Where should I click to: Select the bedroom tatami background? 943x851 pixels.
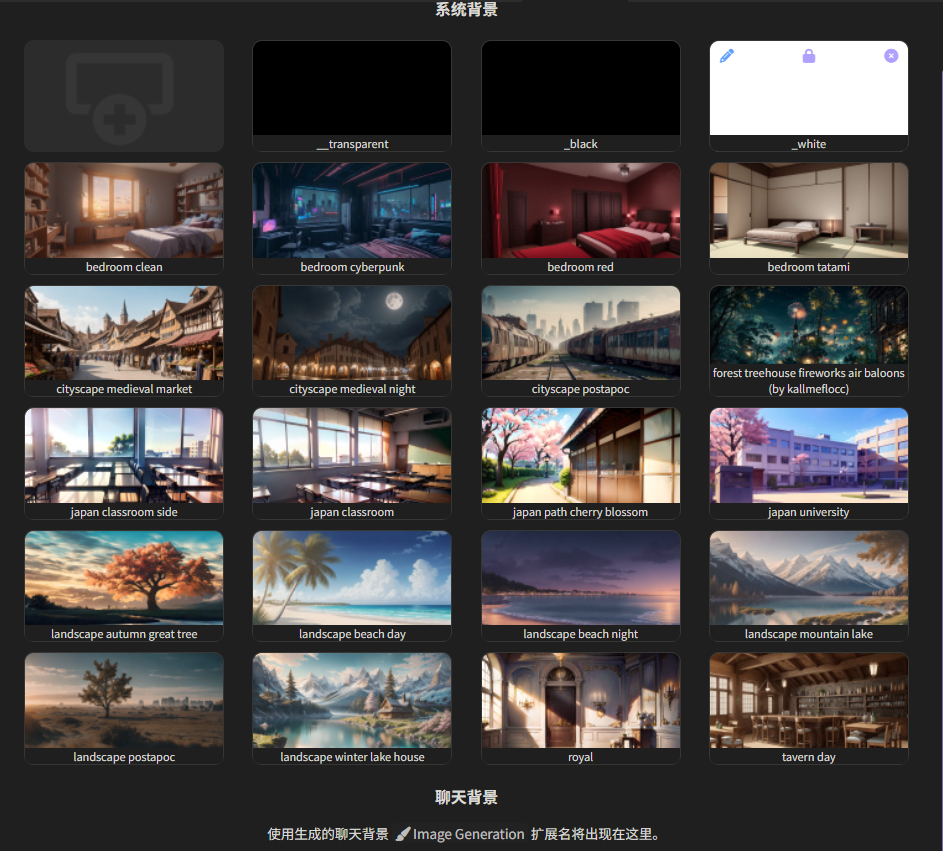pyautogui.click(x=809, y=211)
